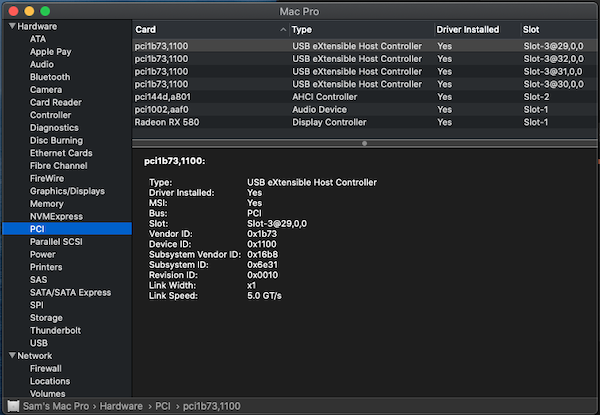600x415 pixels.
Task: Click Sam's Mac Pro in the path bar
Action: pyautogui.click(x=56, y=406)
